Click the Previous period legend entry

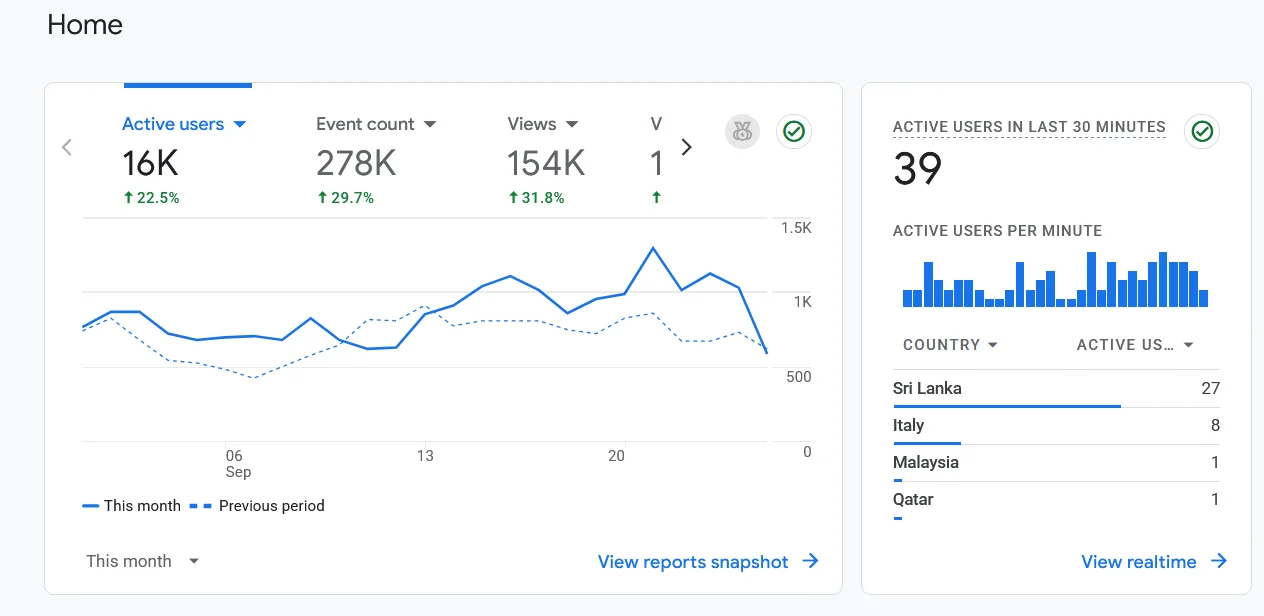[x=258, y=506]
